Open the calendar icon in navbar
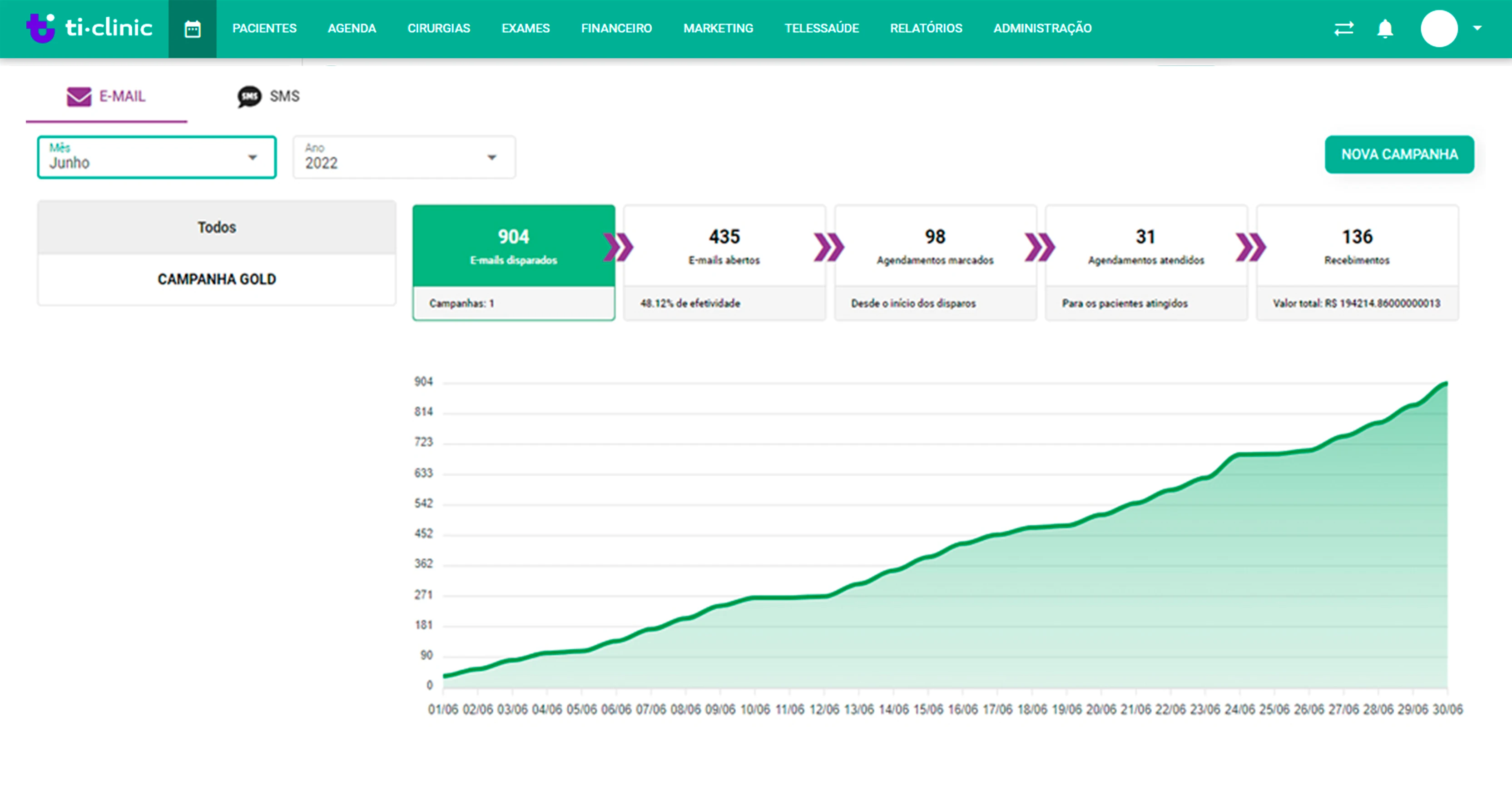The width and height of the screenshot is (1512, 797). 193,29
